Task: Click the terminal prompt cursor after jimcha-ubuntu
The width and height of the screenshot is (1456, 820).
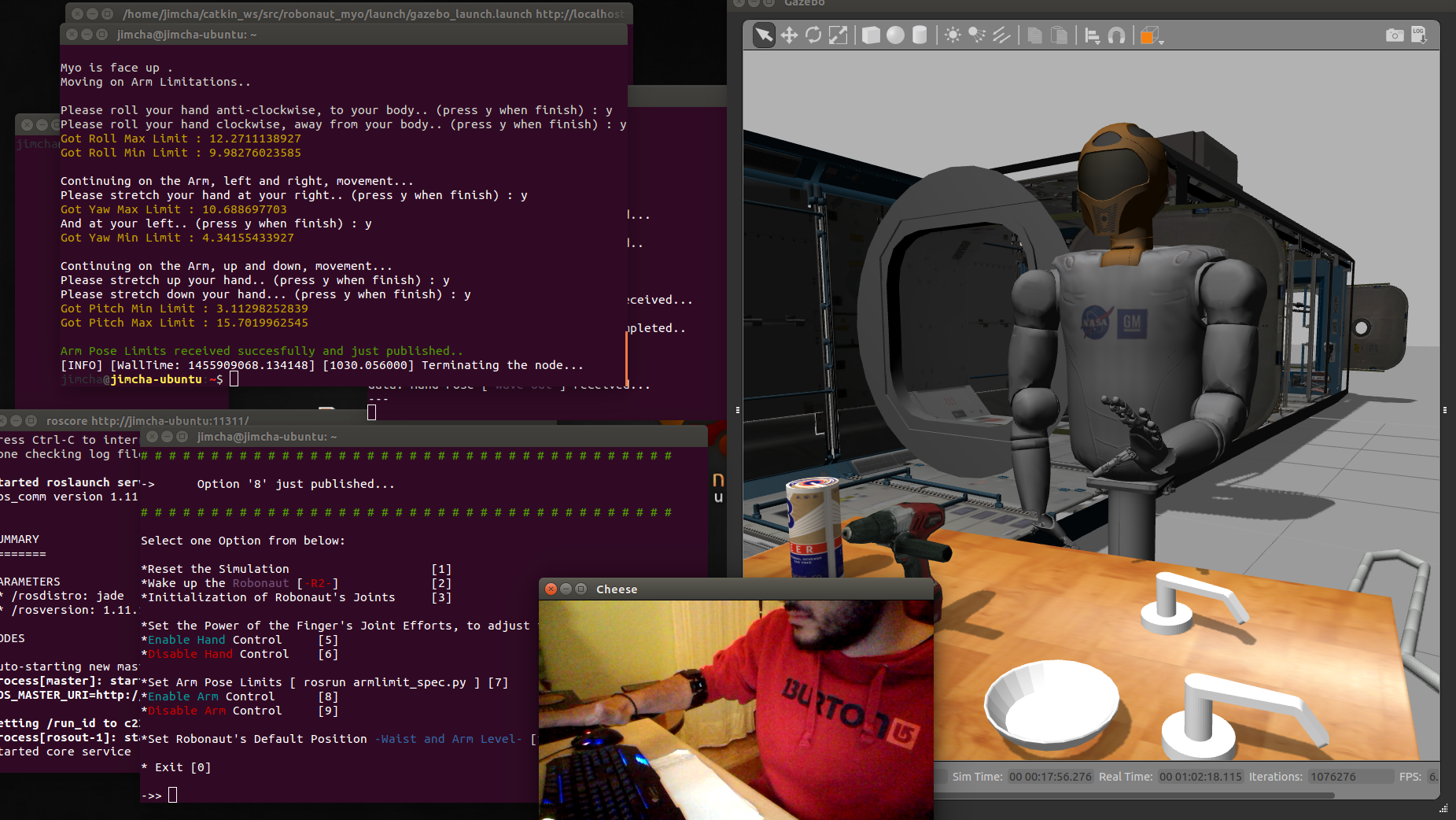Action: point(234,379)
